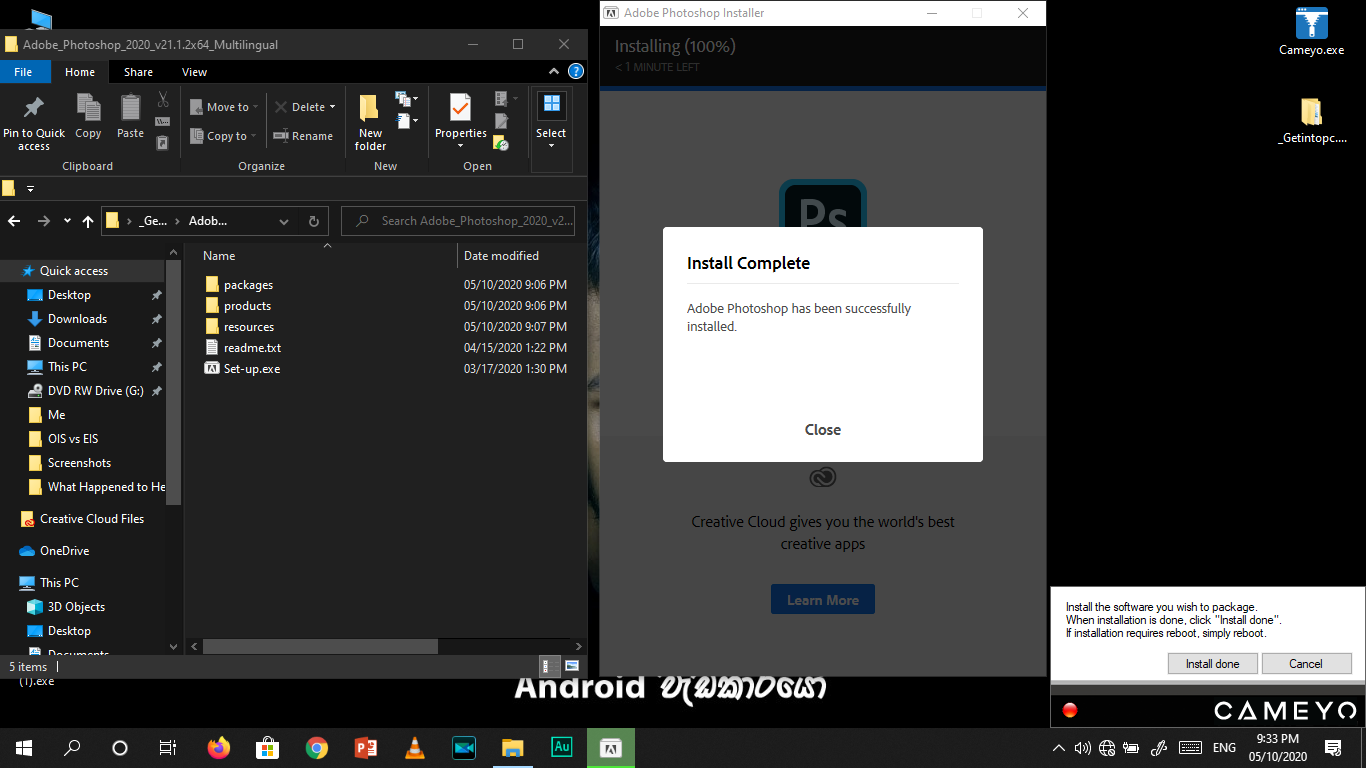1366x768 pixels.
Task: Switch to the Home ribbon tab
Action: pos(79,72)
